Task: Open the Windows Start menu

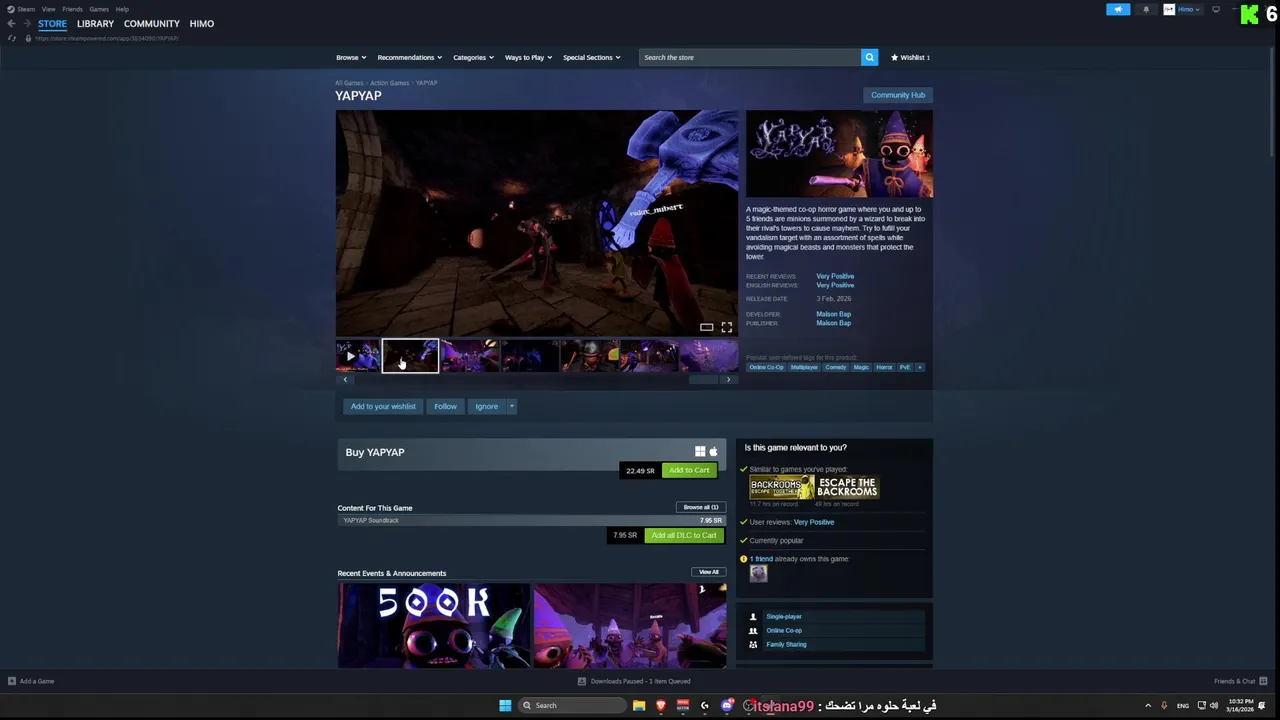Action: click(x=505, y=705)
